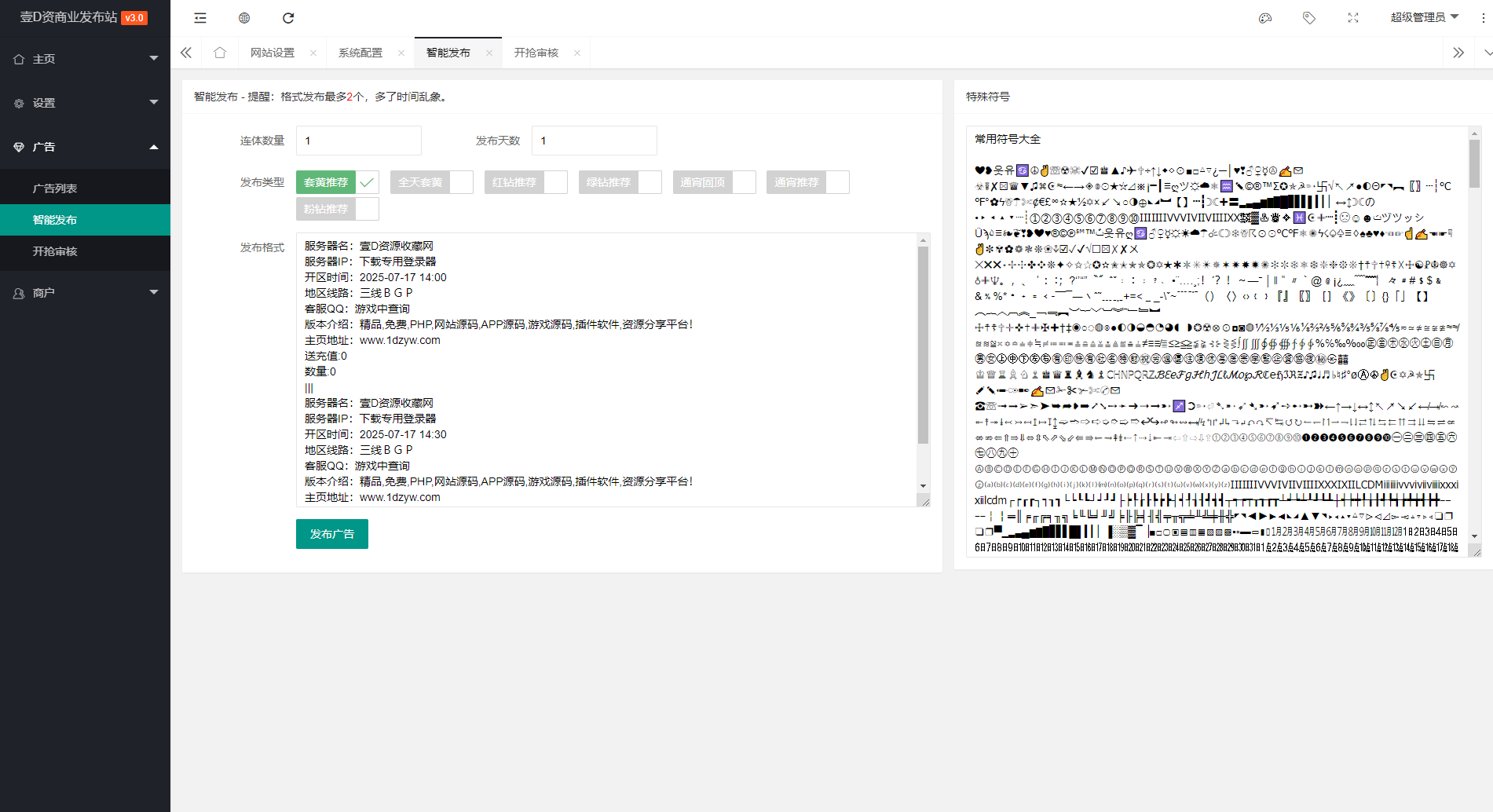Image resolution: width=1493 pixels, height=812 pixels.
Task: Click the 广告 diamond icon in sidebar
Action: point(19,147)
